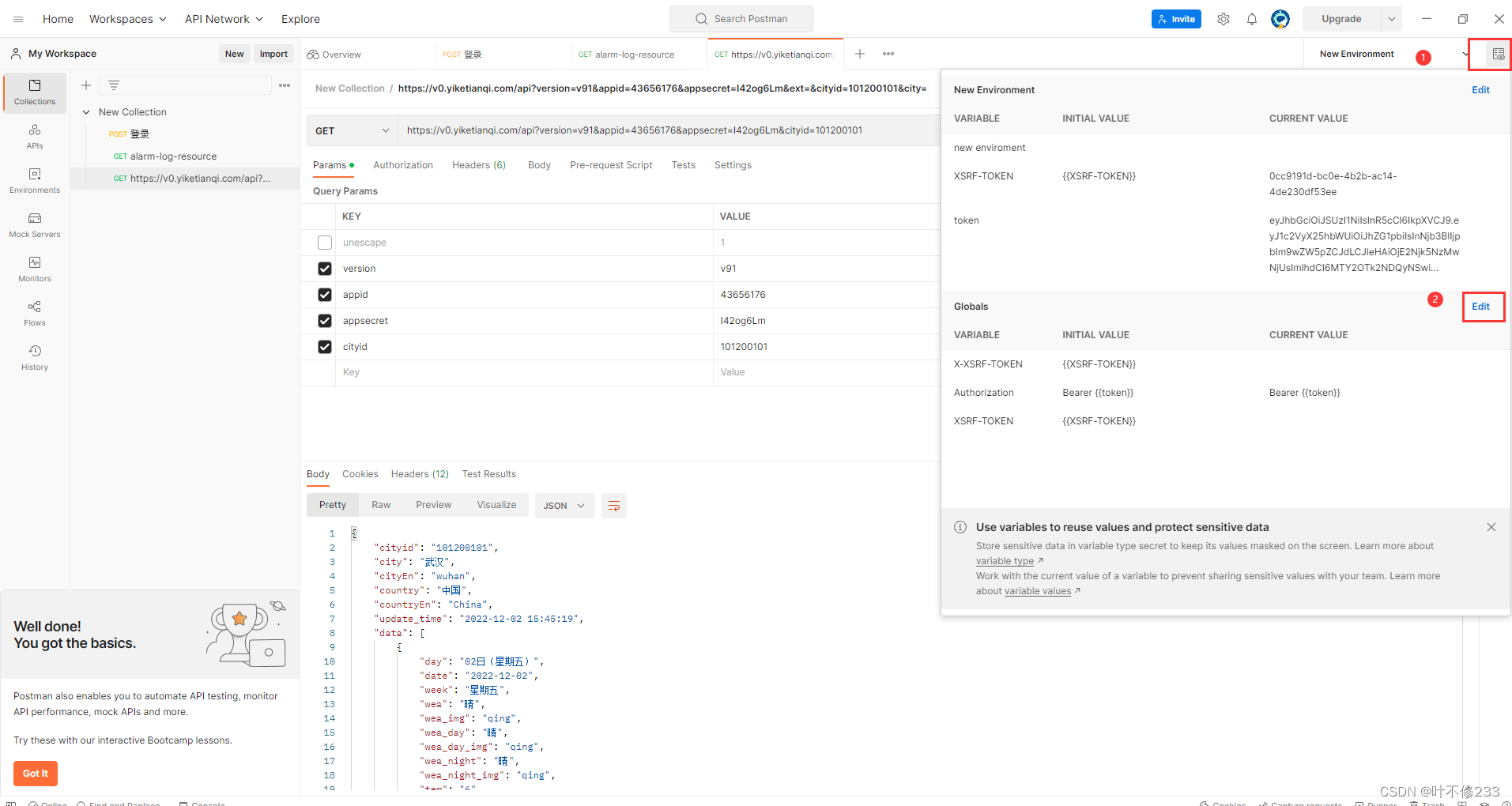This screenshot has width=1512, height=806.
Task: Switch to the Test Results tab
Action: tap(489, 474)
